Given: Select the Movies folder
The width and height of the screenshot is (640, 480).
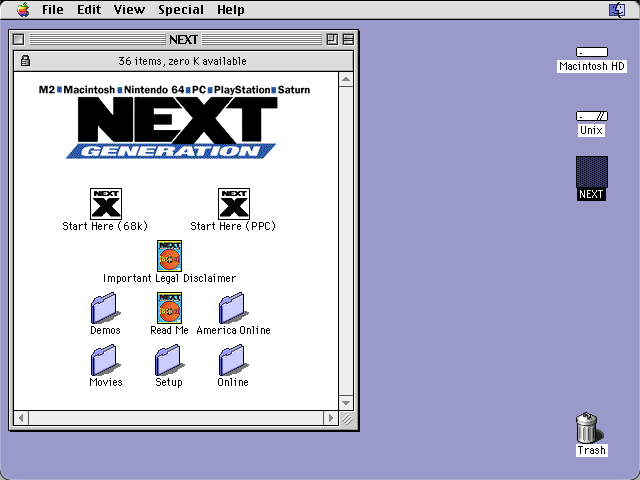Looking at the screenshot, I should tap(105, 360).
